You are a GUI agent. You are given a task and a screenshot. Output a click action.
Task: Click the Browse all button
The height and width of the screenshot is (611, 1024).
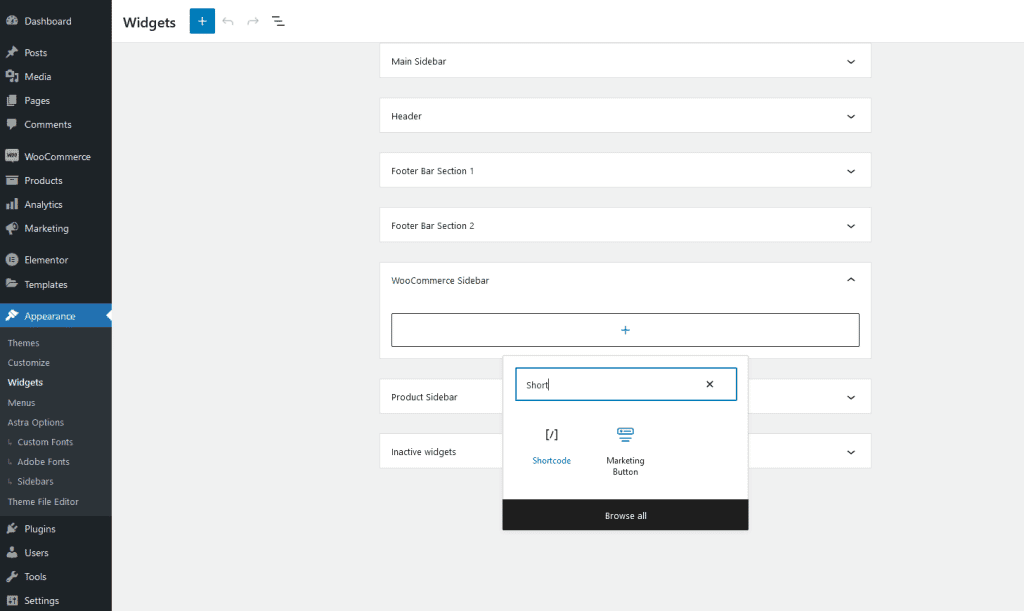(x=625, y=516)
